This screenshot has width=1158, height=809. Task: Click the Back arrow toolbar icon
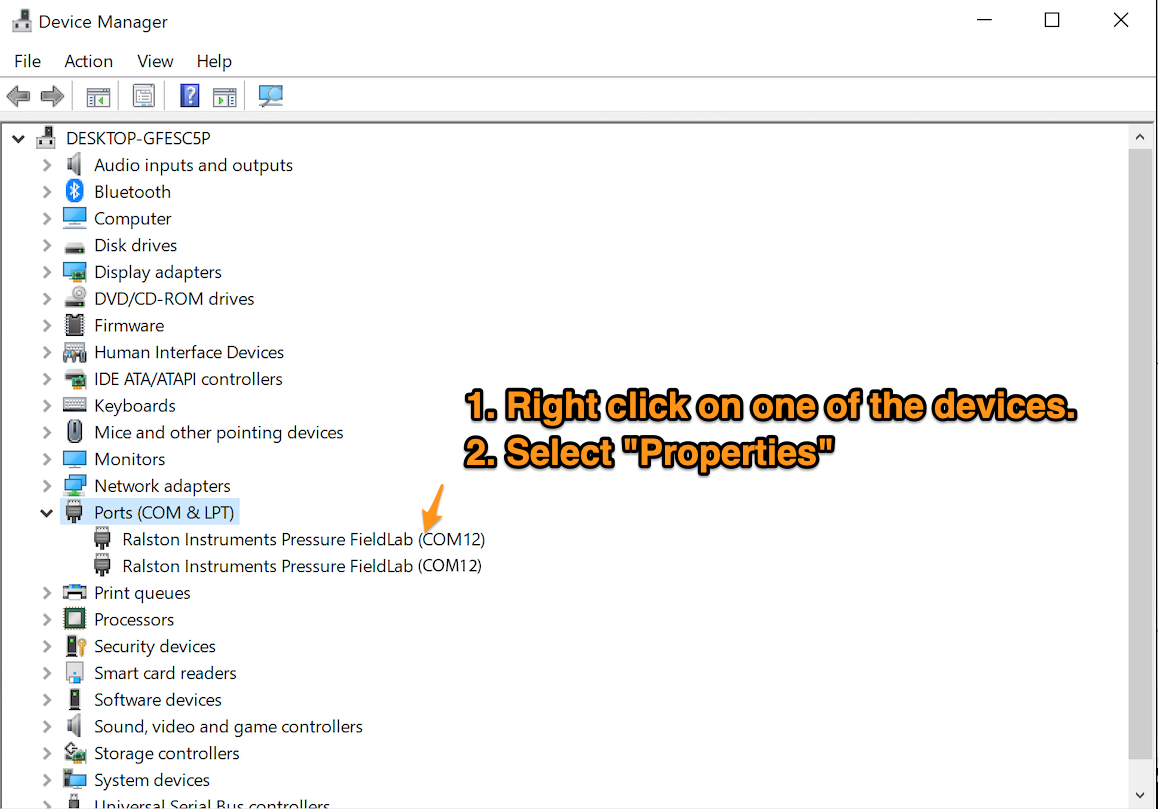(x=18, y=96)
